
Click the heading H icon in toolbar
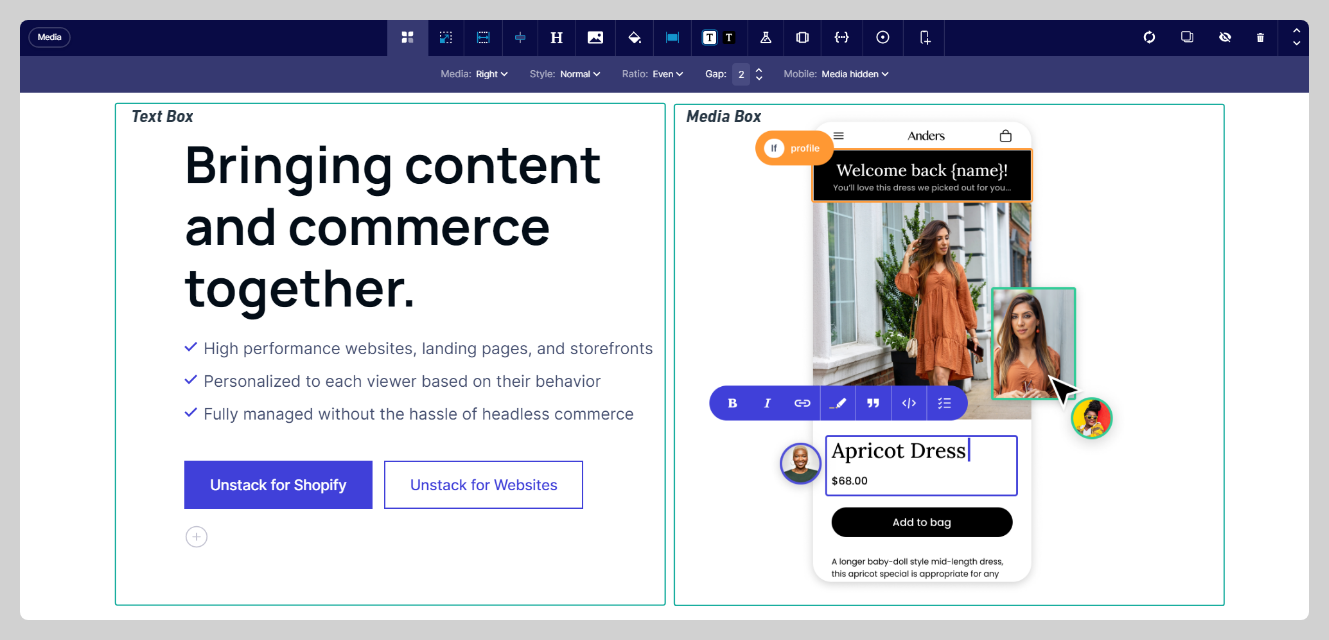click(x=557, y=38)
